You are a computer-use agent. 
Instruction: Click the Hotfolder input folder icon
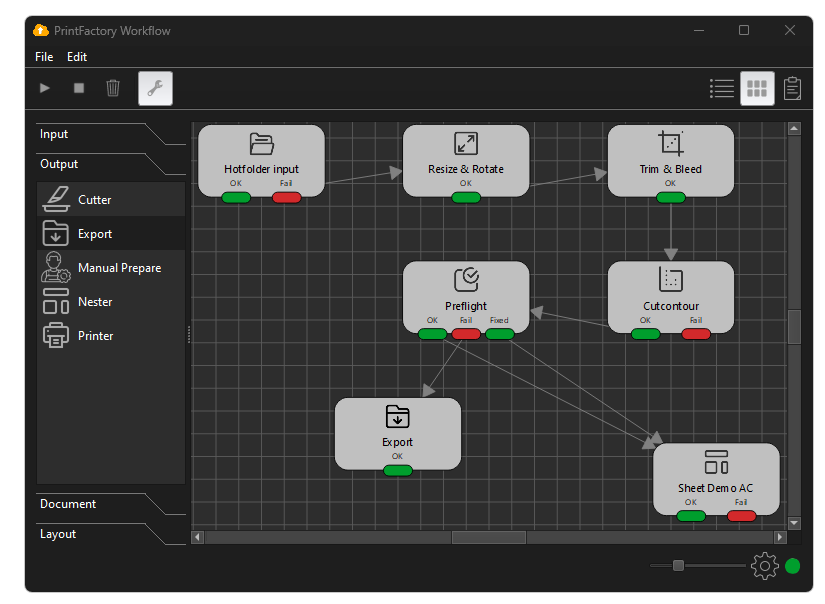coord(261,144)
